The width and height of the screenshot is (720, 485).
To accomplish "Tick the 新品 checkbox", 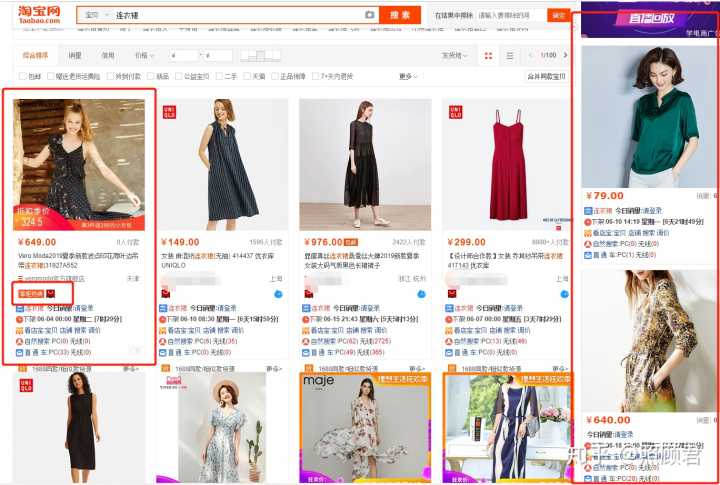I will 152,76.
